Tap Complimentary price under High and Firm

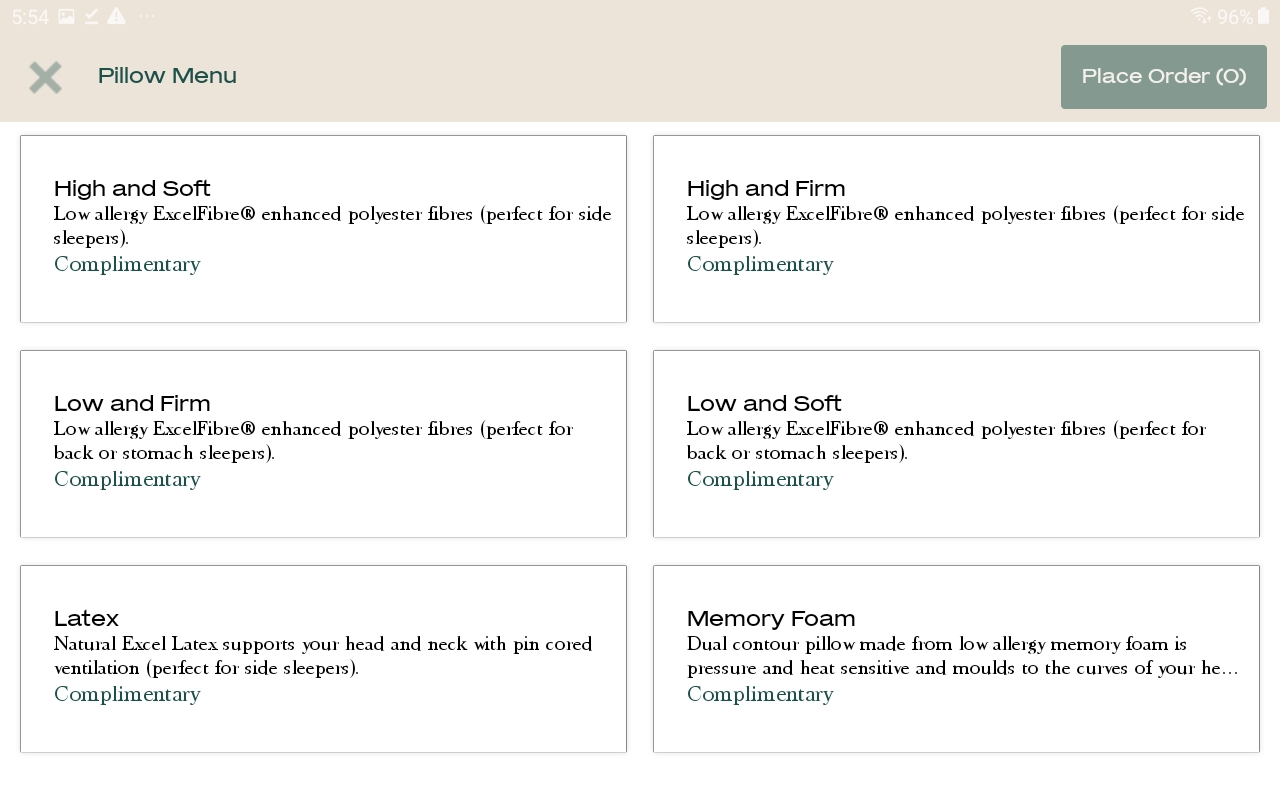[760, 264]
